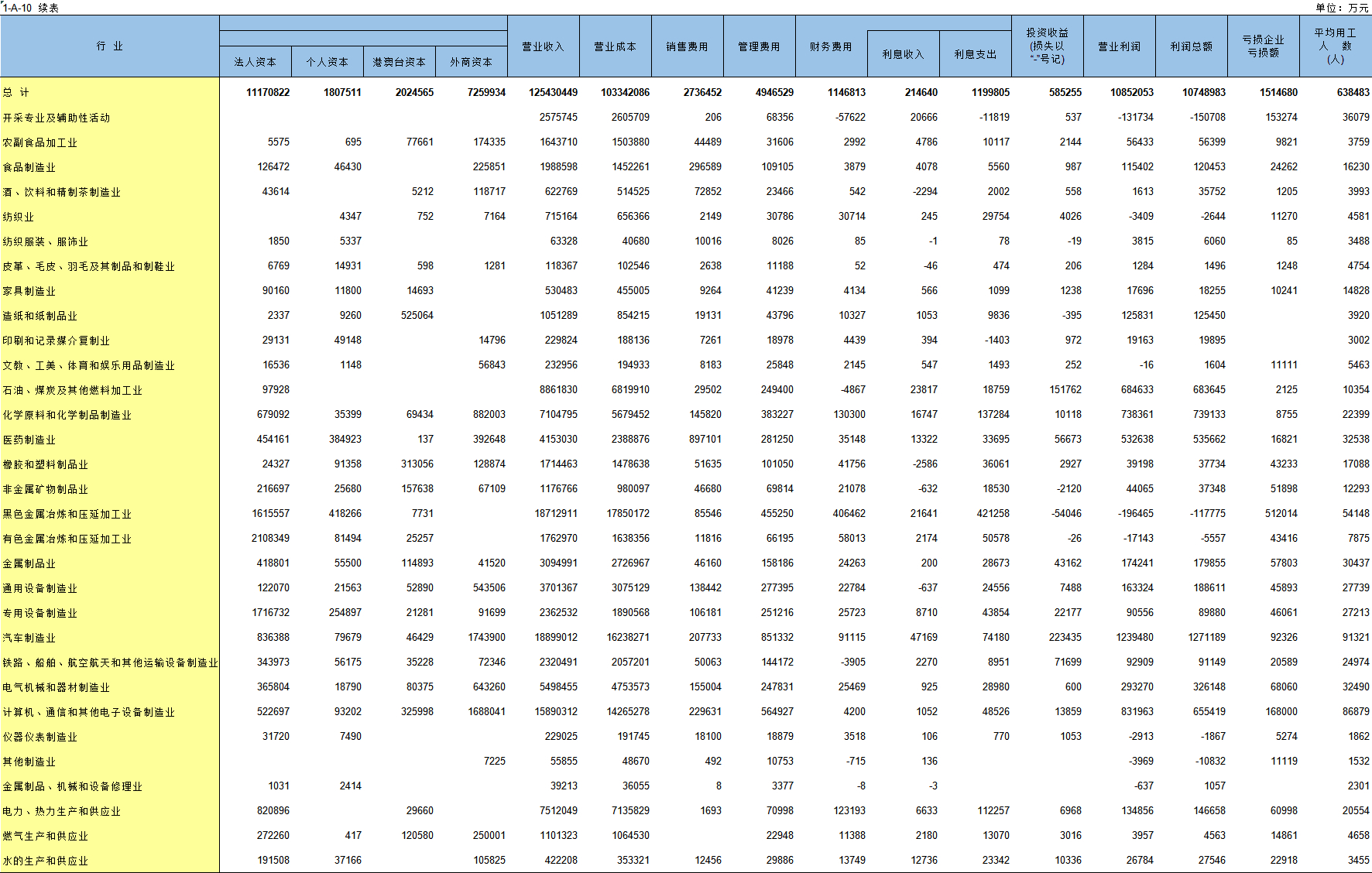
Task: Select the cell with value 897101
Action: coord(705,439)
